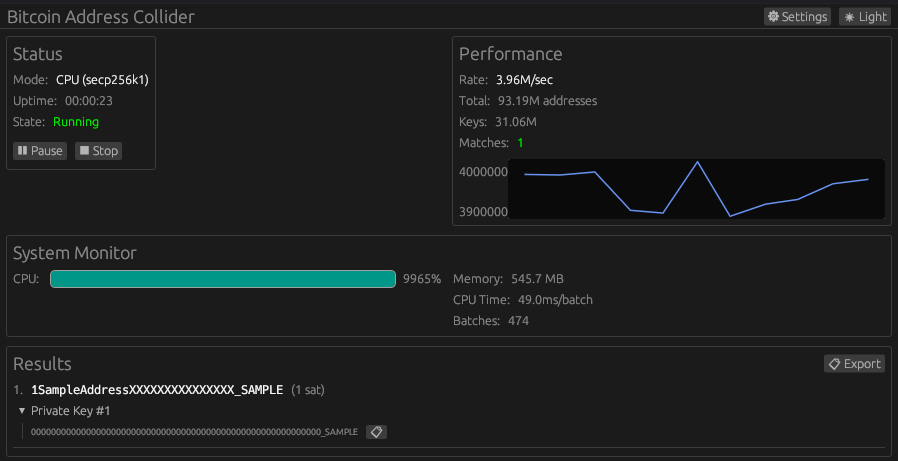Click the 49.0ms/batch CPU time value
The width and height of the screenshot is (898, 461).
(555, 300)
